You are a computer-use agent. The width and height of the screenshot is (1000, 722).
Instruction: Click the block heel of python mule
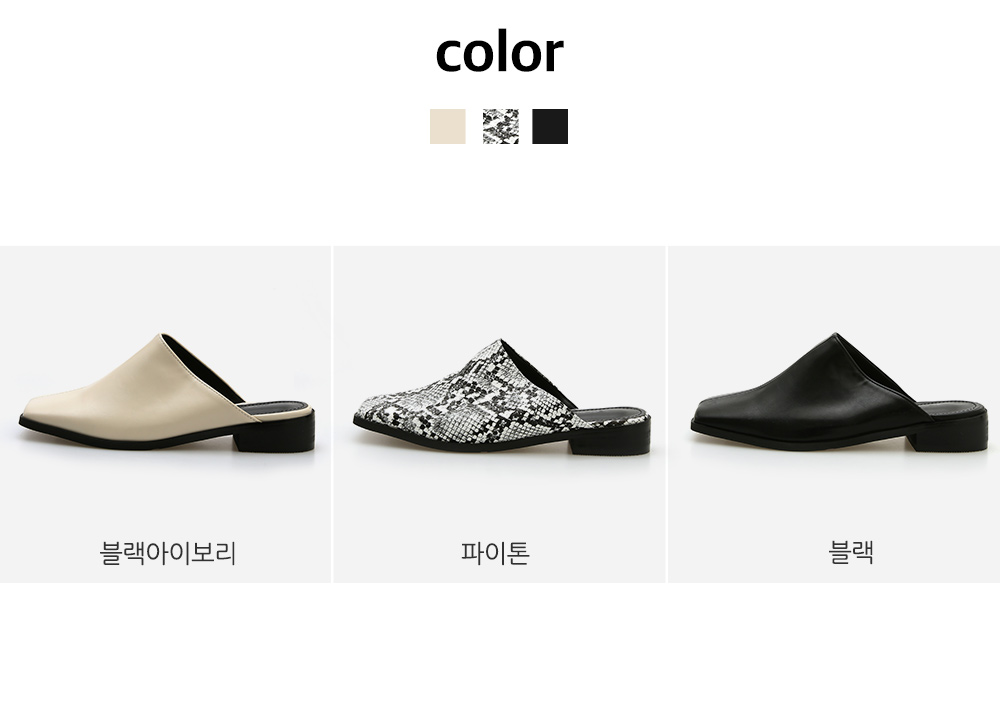(610, 437)
